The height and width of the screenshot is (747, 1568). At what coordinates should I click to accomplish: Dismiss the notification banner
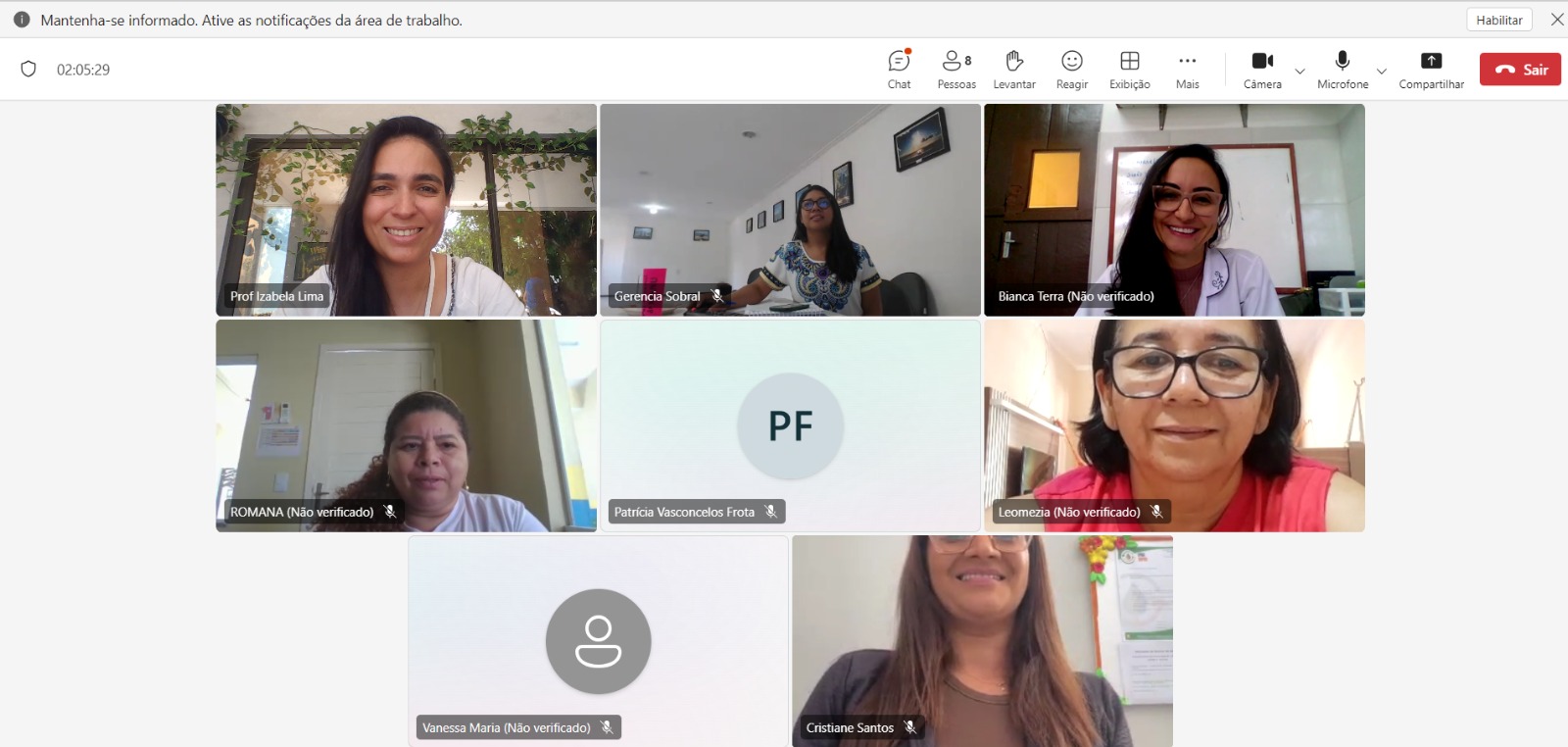(x=1556, y=20)
